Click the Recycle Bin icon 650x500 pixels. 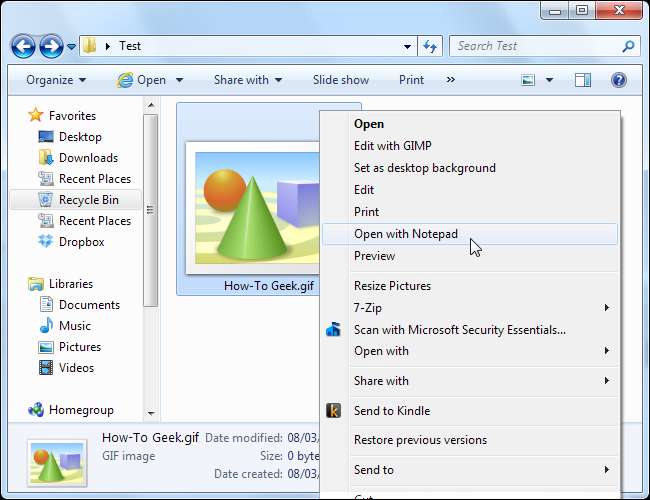pyautogui.click(x=46, y=199)
